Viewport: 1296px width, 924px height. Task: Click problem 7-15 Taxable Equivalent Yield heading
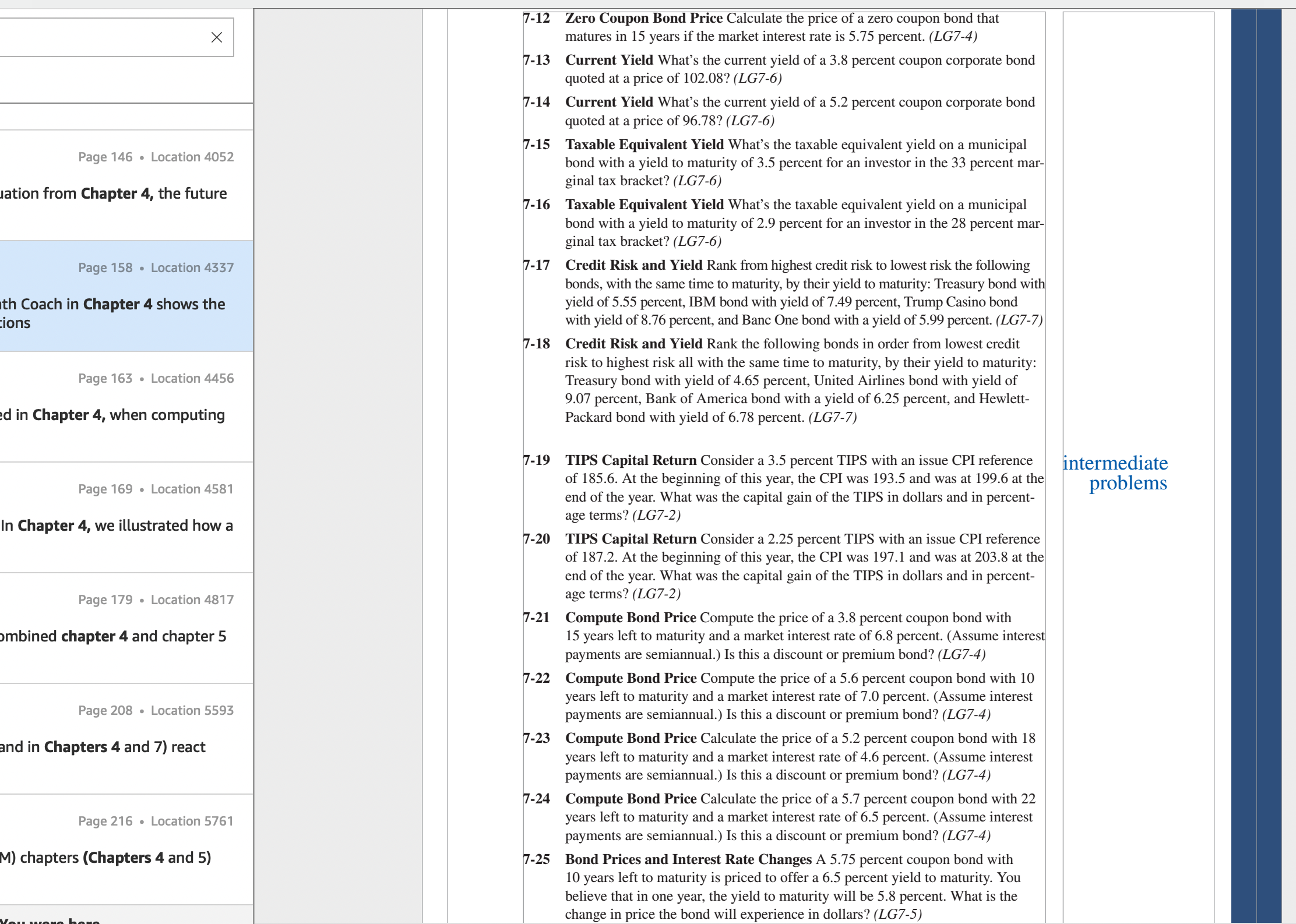point(645,144)
